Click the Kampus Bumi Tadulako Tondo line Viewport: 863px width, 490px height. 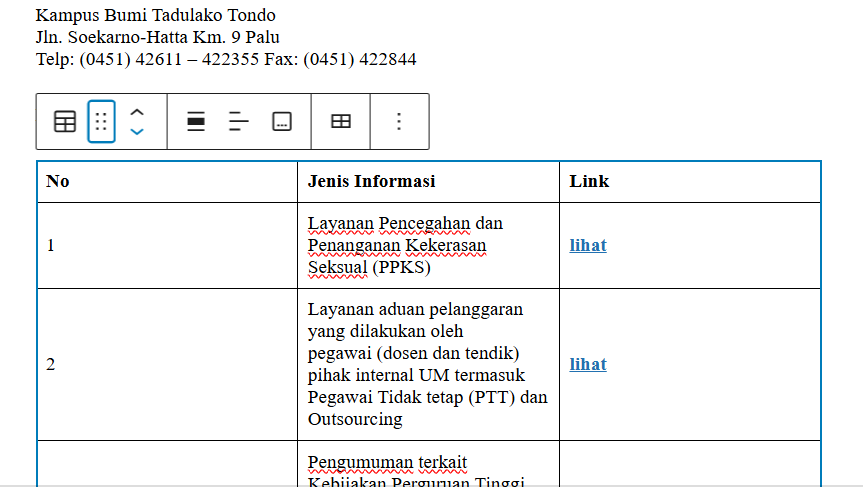tap(155, 15)
